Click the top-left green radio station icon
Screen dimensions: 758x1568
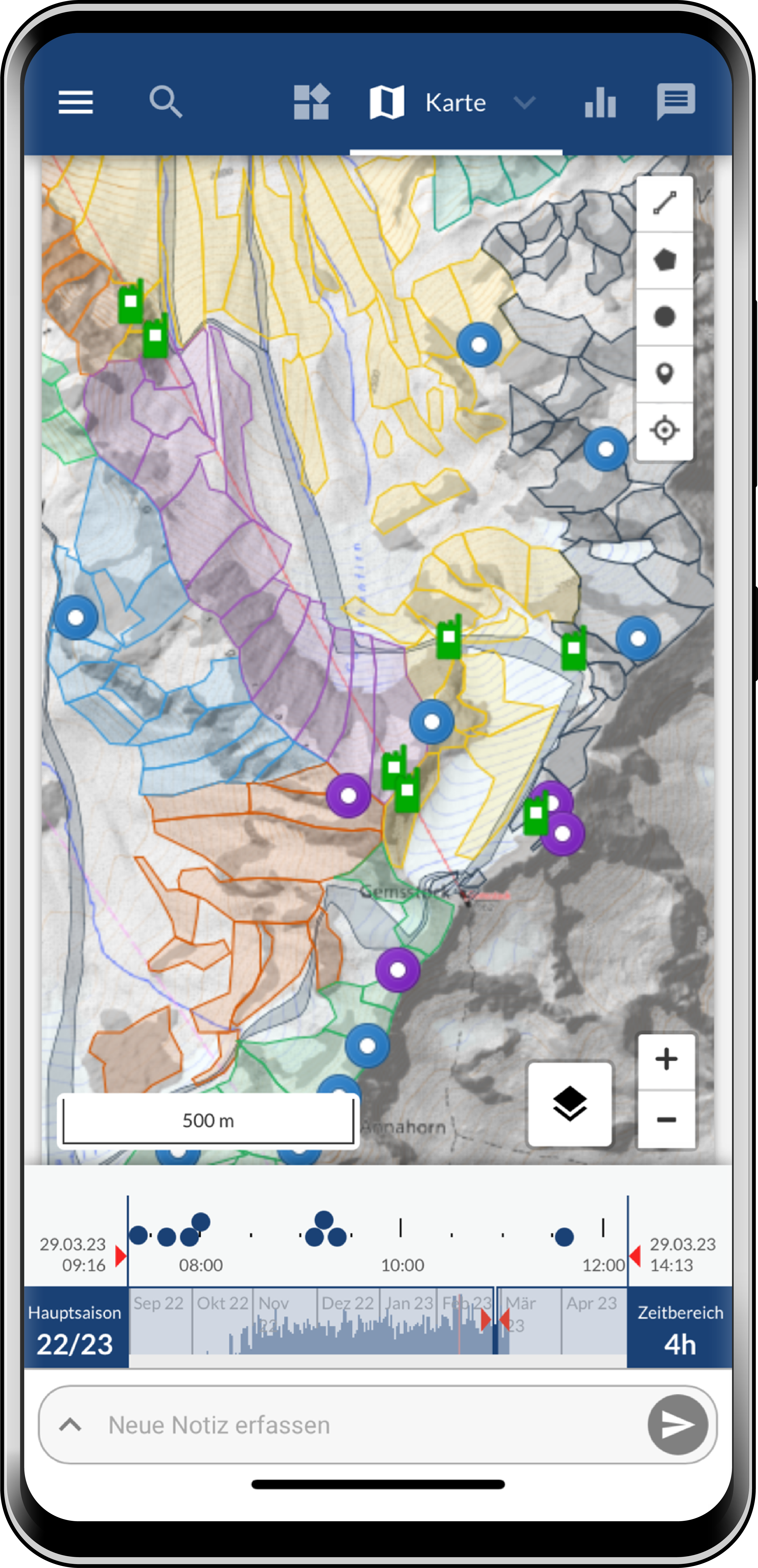pos(131,302)
